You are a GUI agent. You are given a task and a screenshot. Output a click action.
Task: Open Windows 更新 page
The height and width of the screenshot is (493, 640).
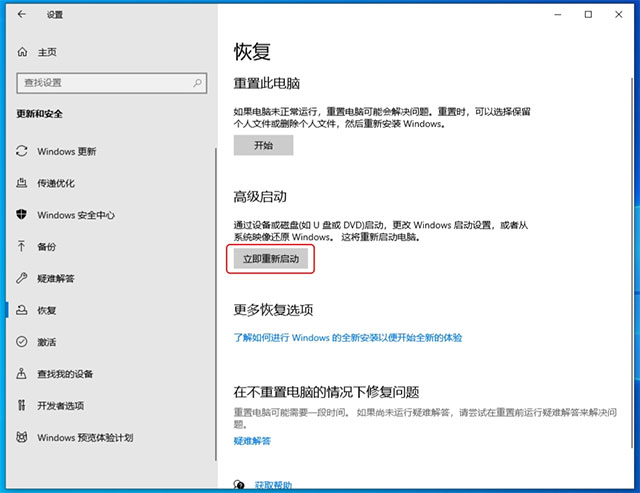(x=67, y=151)
